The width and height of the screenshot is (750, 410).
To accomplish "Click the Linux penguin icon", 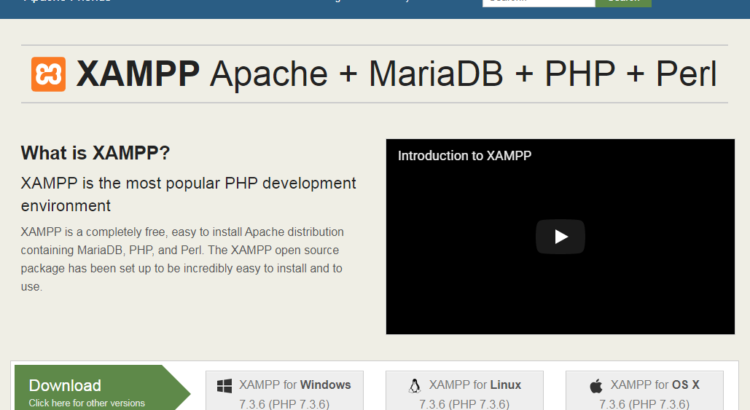I will click(x=414, y=385).
